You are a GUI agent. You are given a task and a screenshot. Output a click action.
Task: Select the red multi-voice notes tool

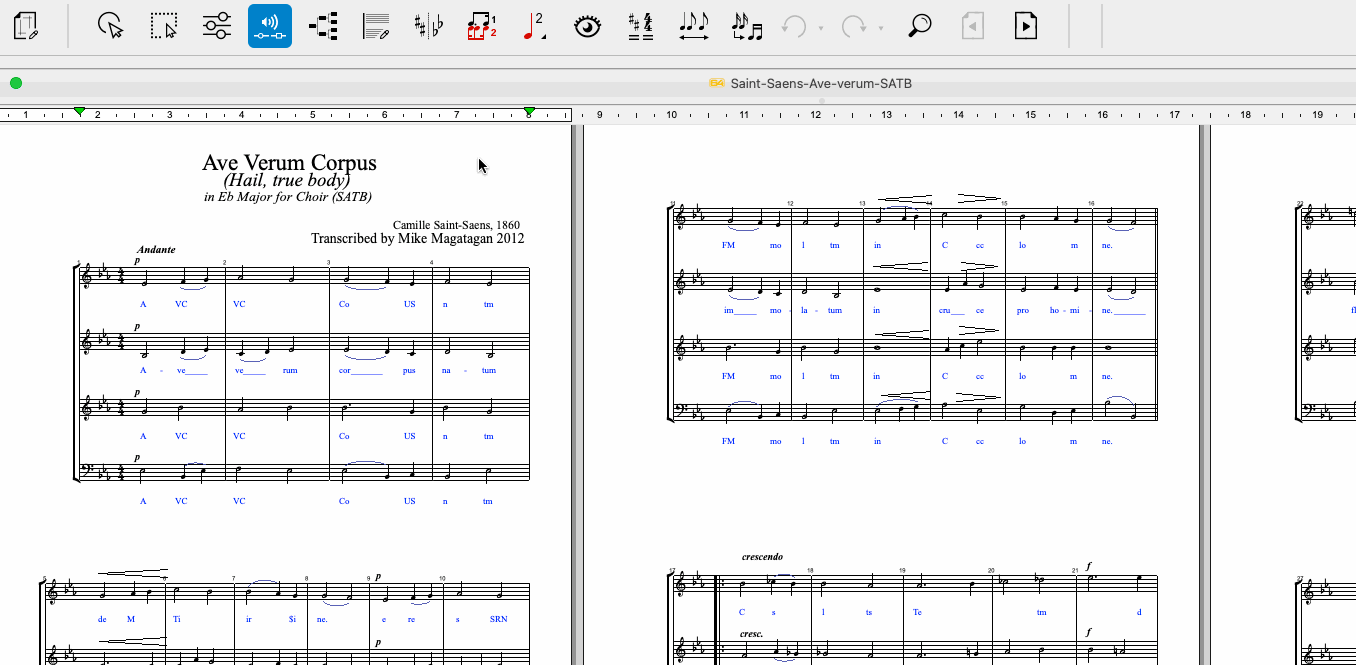click(x=482, y=26)
